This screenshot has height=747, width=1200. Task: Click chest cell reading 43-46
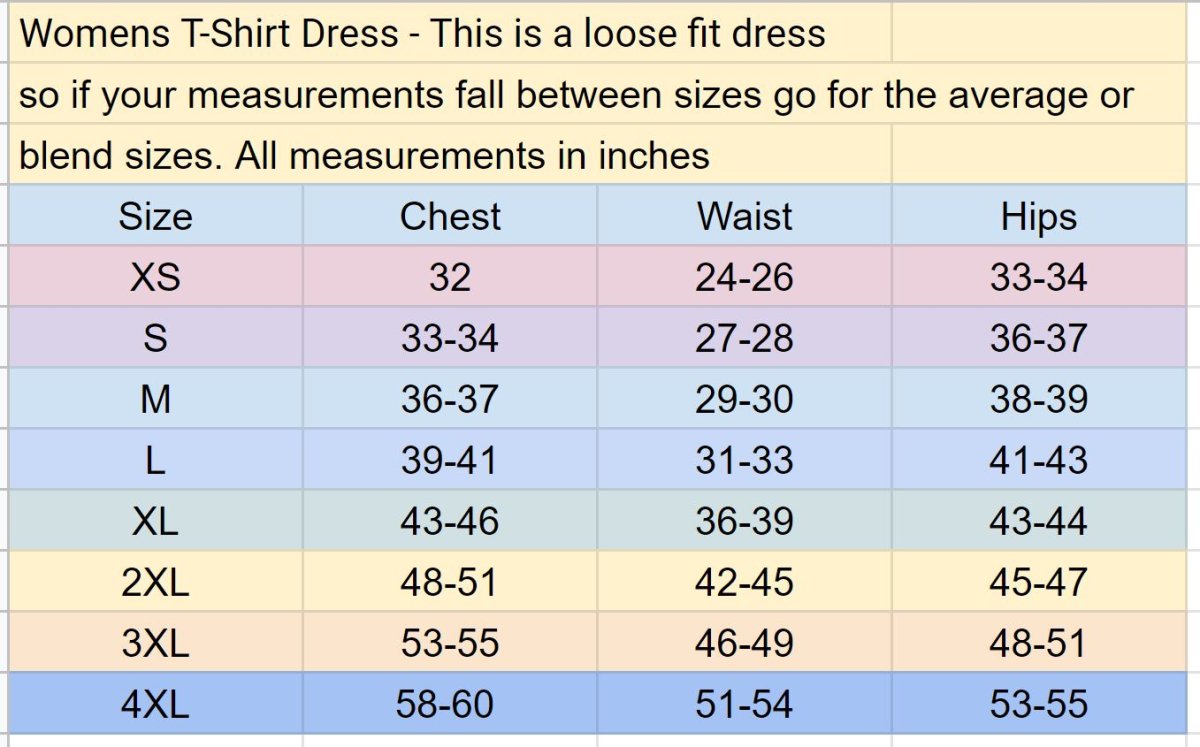(450, 521)
